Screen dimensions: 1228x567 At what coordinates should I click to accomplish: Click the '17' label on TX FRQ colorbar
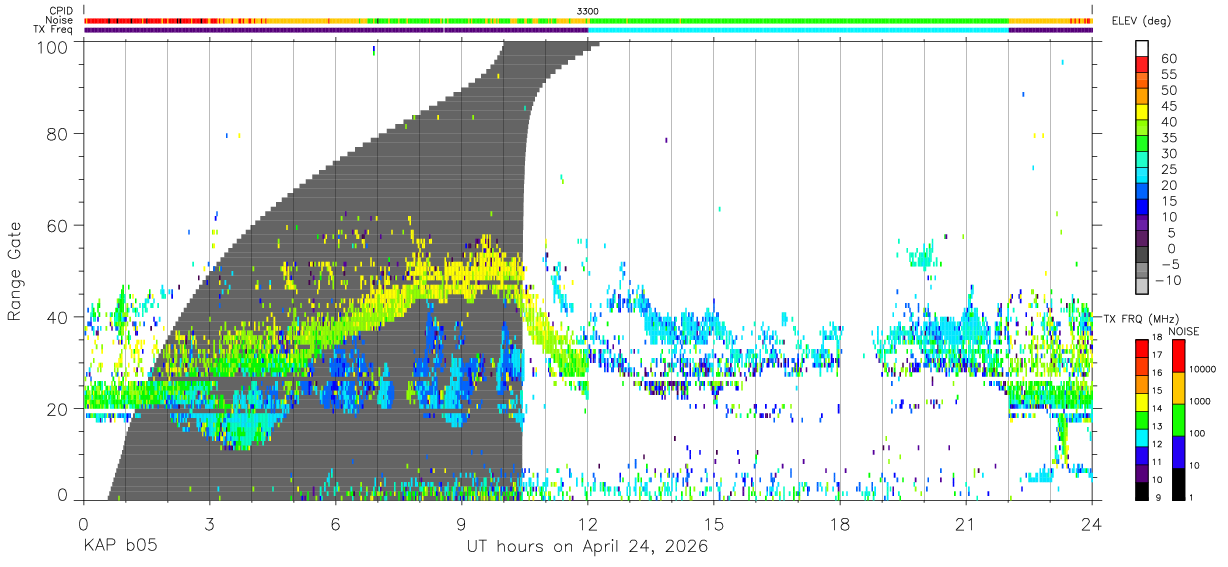pyautogui.click(x=1157, y=355)
